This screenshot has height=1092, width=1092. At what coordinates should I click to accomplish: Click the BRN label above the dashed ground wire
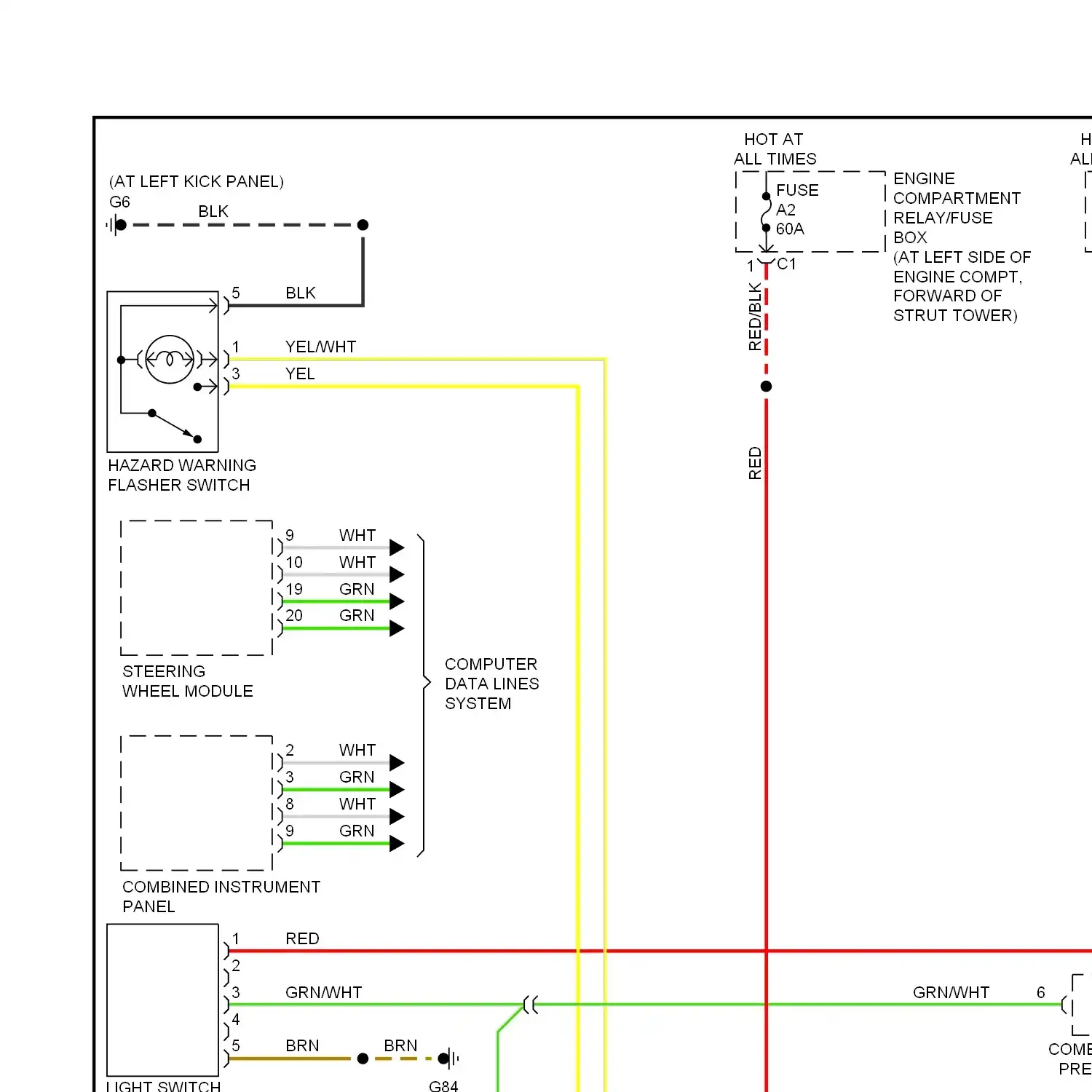pos(400,1045)
